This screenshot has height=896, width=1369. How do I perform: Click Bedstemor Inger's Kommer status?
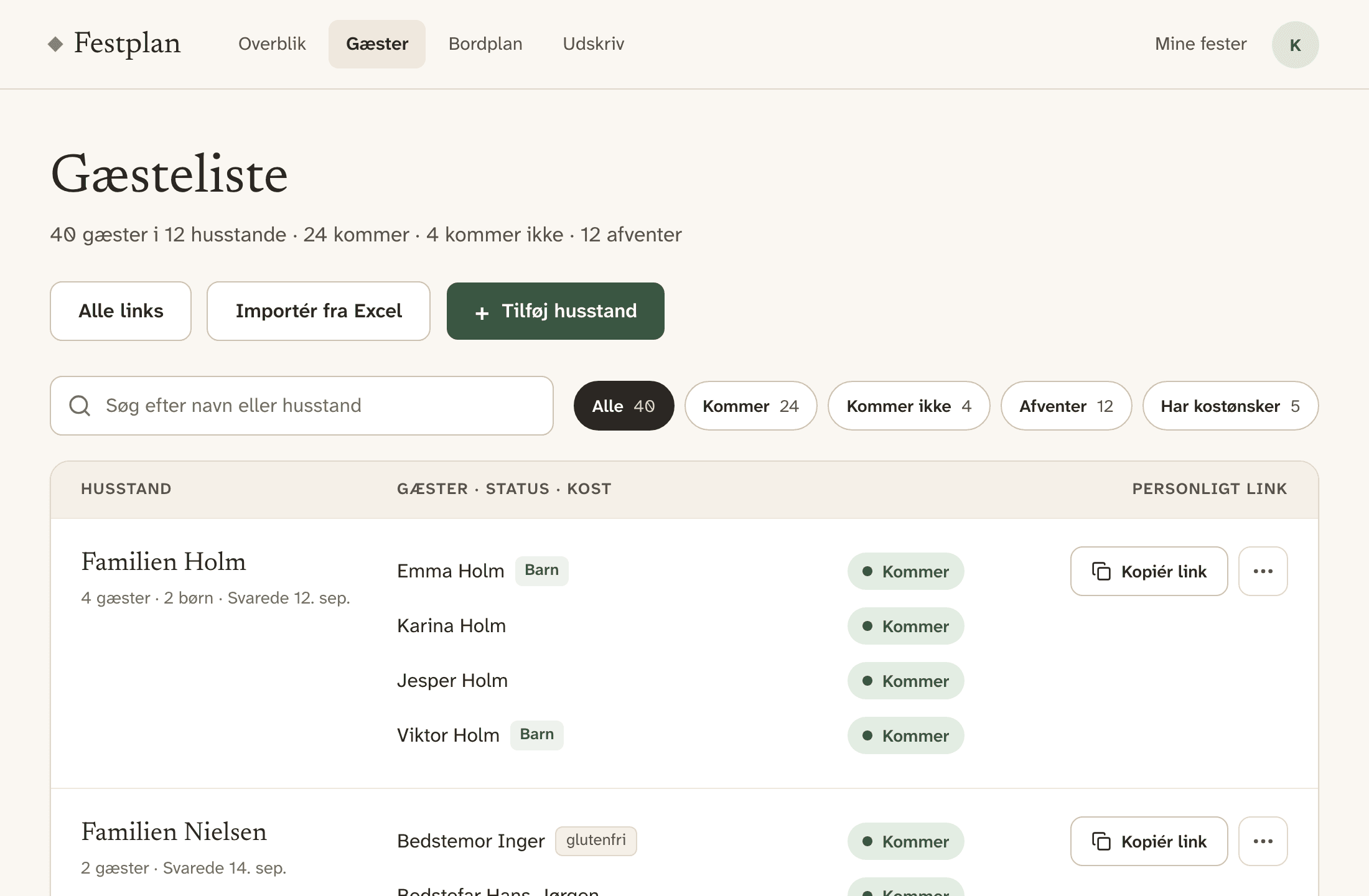(905, 841)
